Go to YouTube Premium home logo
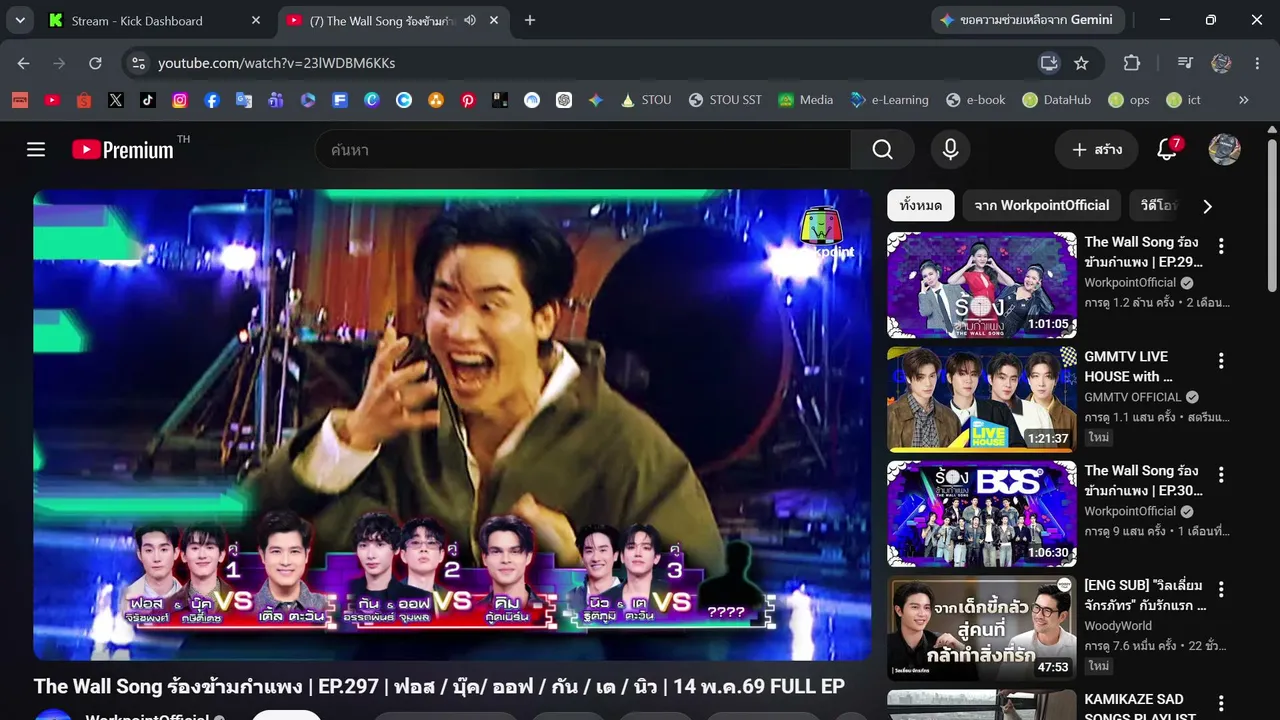The width and height of the screenshot is (1280, 720). click(x=123, y=150)
